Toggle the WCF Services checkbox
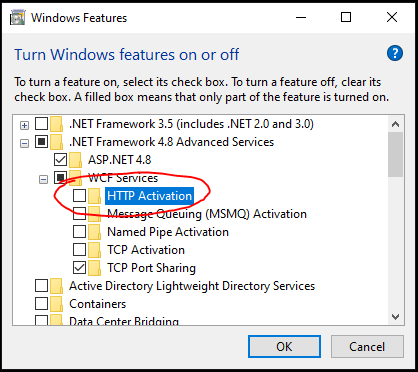 tap(60, 178)
